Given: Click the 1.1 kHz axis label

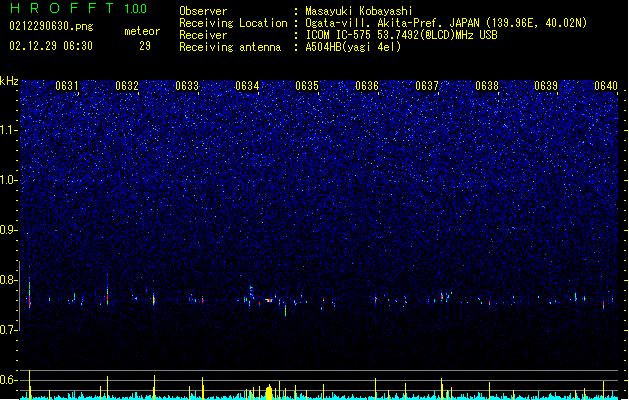Looking at the screenshot, I should pyautogui.click(x=9, y=130).
